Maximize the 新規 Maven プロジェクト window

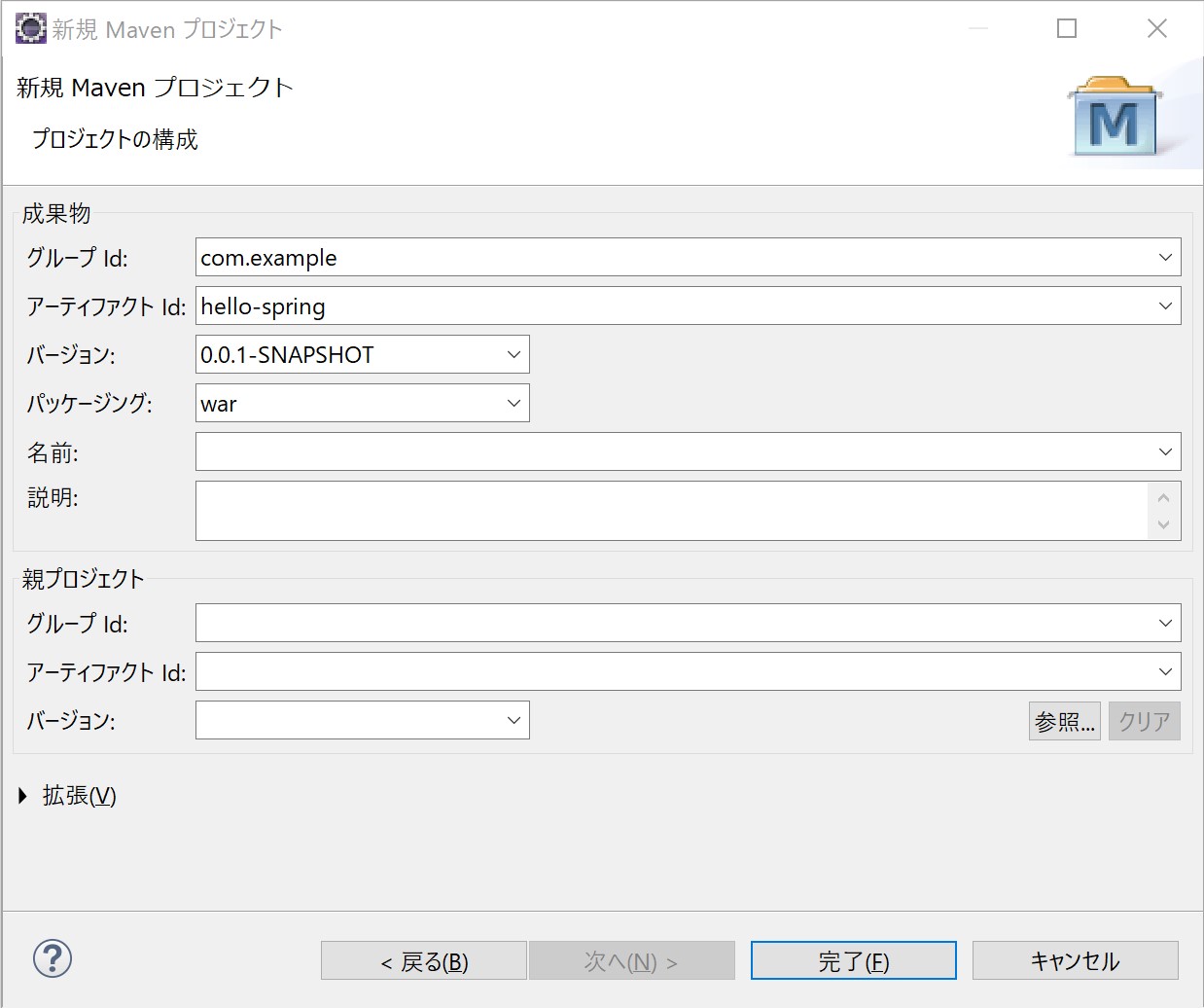[1067, 28]
